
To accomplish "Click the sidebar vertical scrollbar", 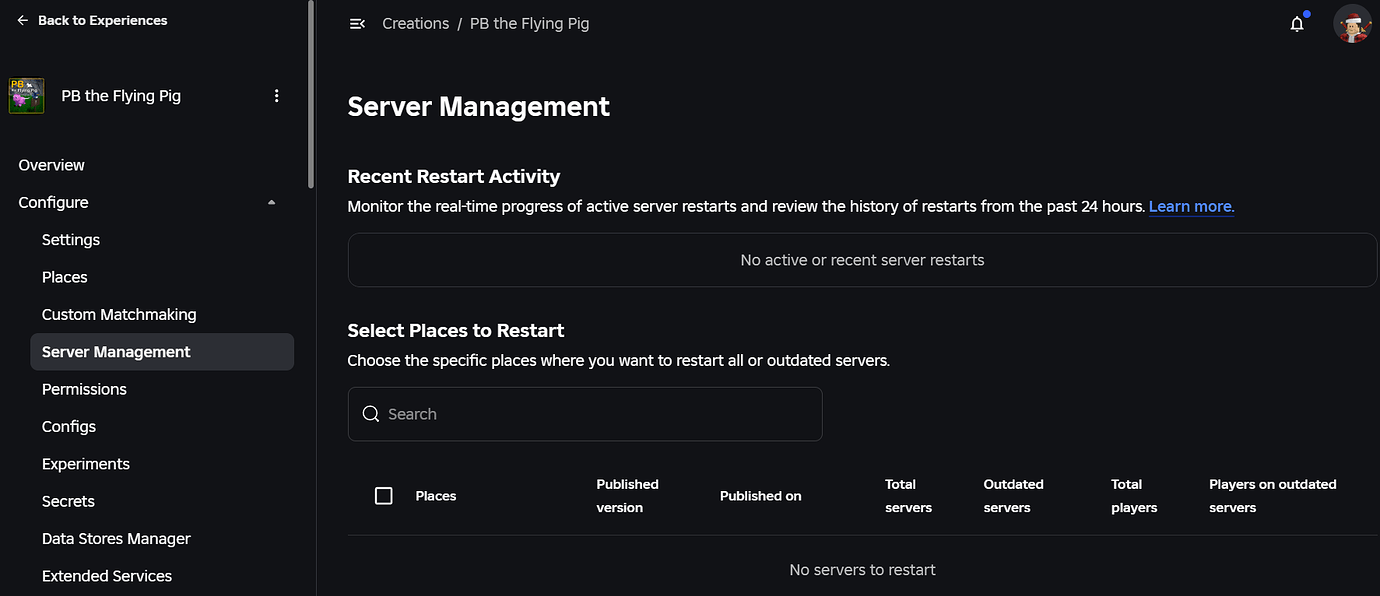I will click(312, 95).
